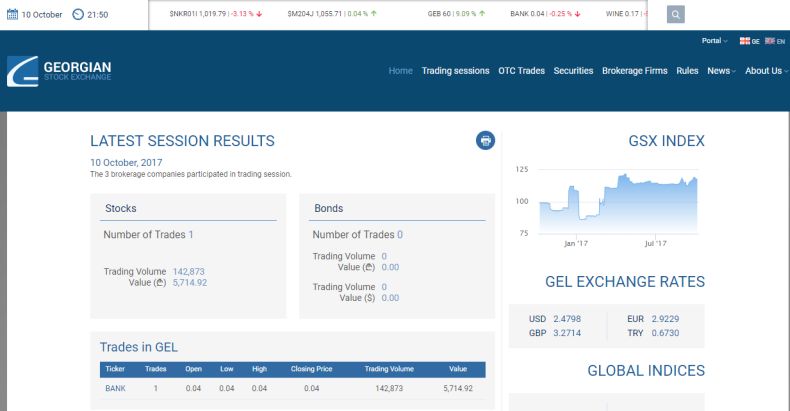Click the stocks trading volume 142,873

coord(188,271)
